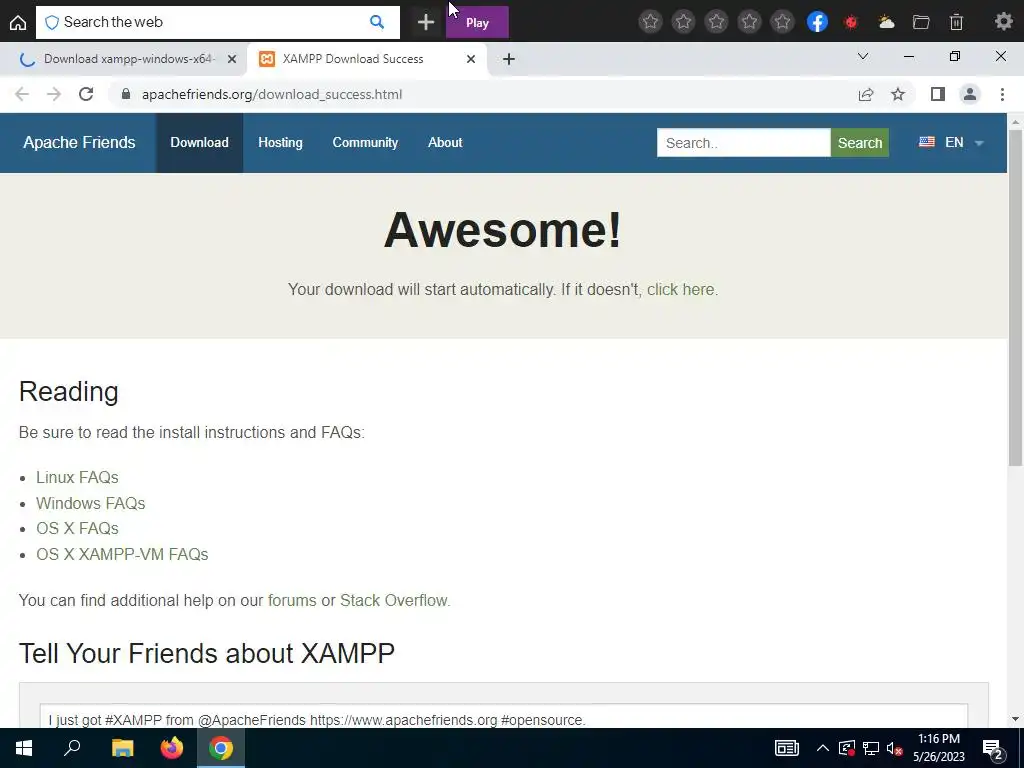
Task: Open the OS X XAMPP-VM FAQs link
Action: pyautogui.click(x=122, y=554)
